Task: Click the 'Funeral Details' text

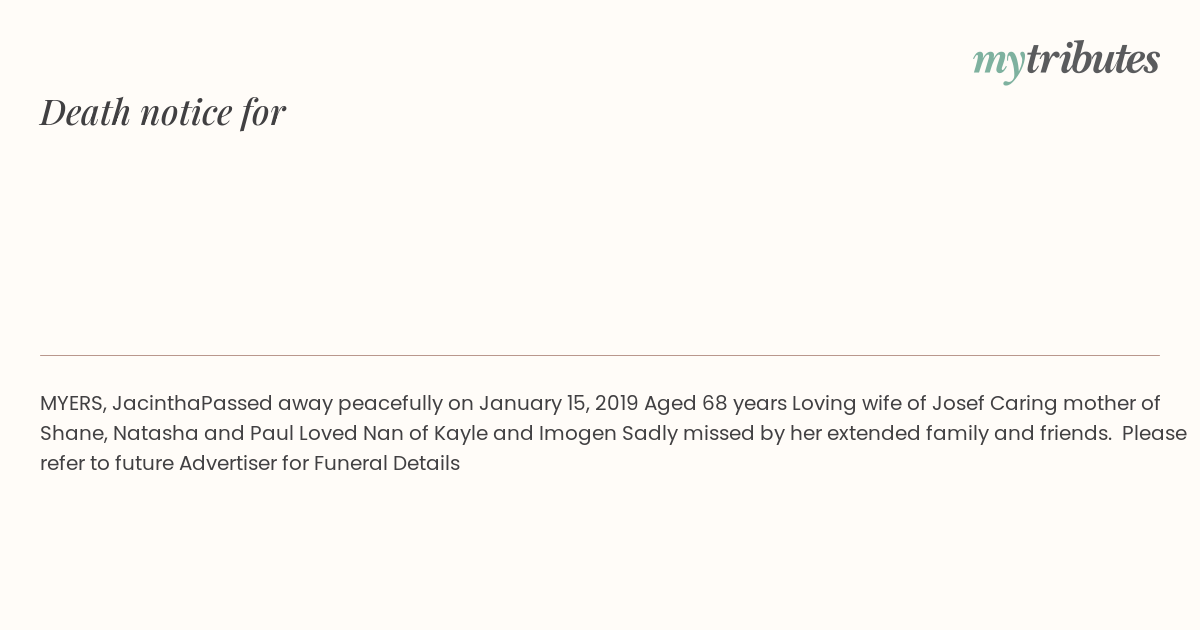Action: click(387, 464)
